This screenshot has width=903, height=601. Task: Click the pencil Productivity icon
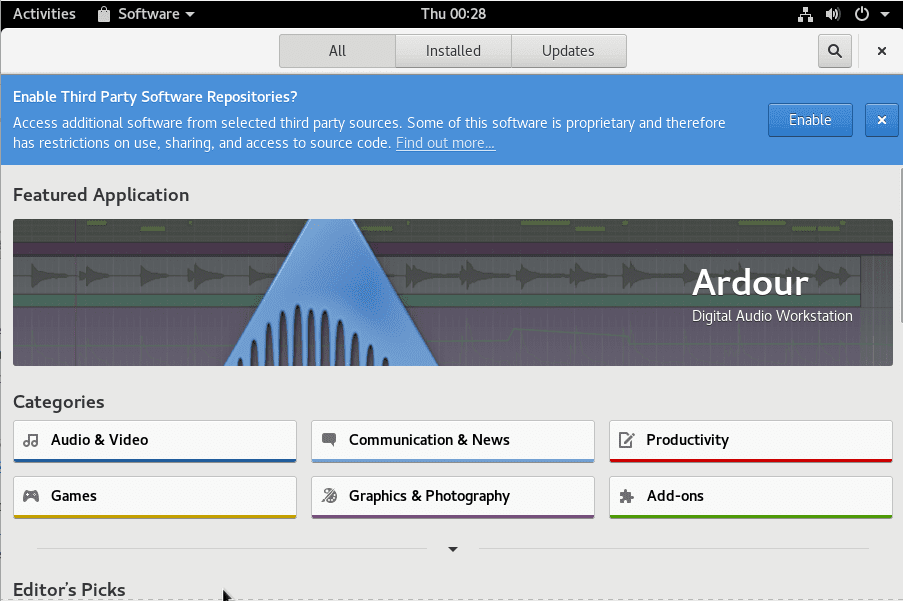click(x=627, y=440)
